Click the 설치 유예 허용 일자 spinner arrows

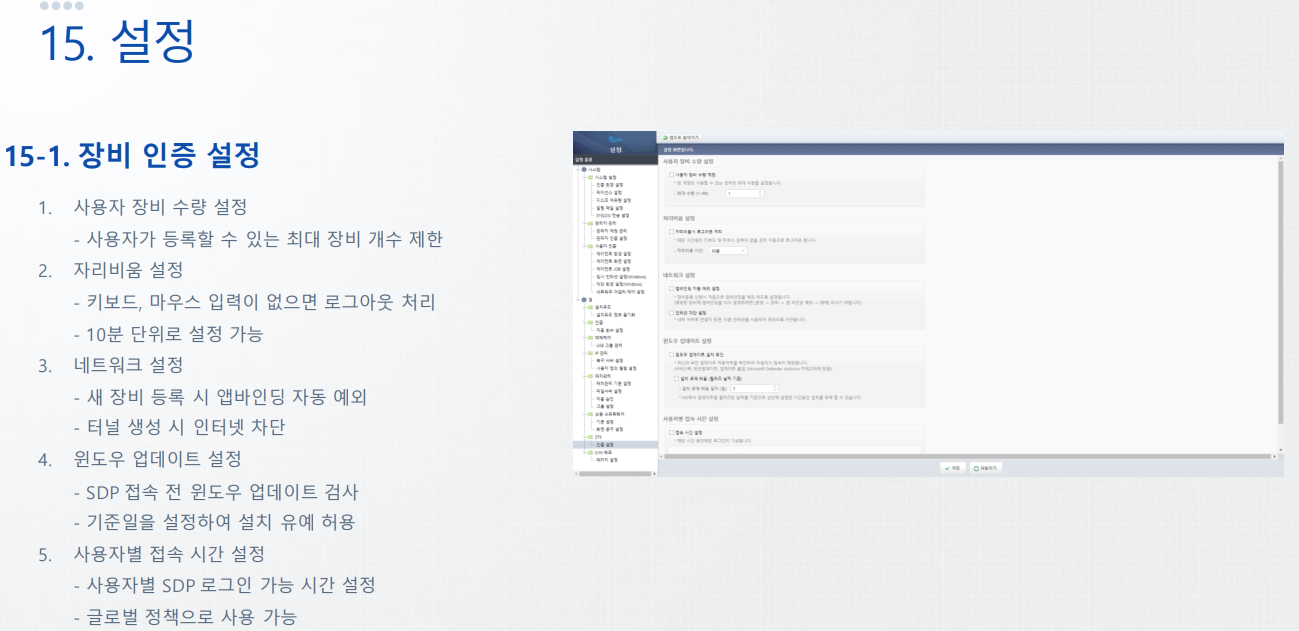click(x=775, y=387)
